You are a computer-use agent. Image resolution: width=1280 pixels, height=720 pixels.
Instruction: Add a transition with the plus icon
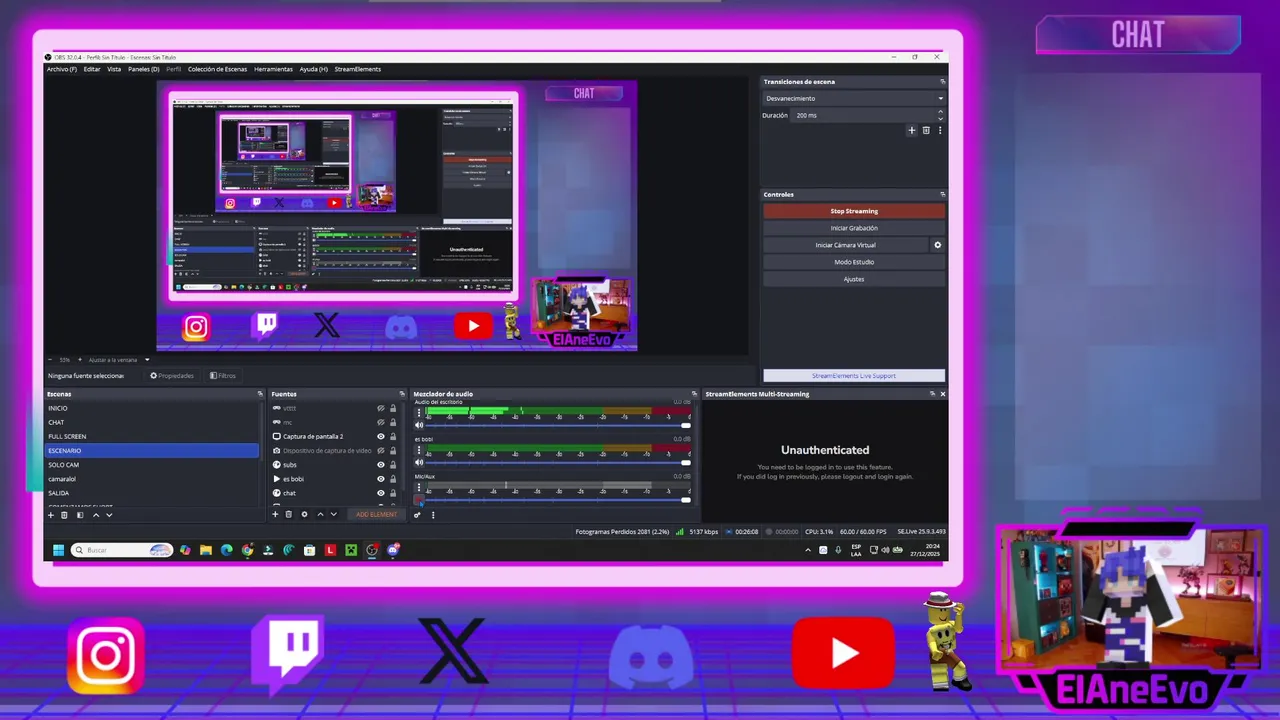[x=911, y=130]
